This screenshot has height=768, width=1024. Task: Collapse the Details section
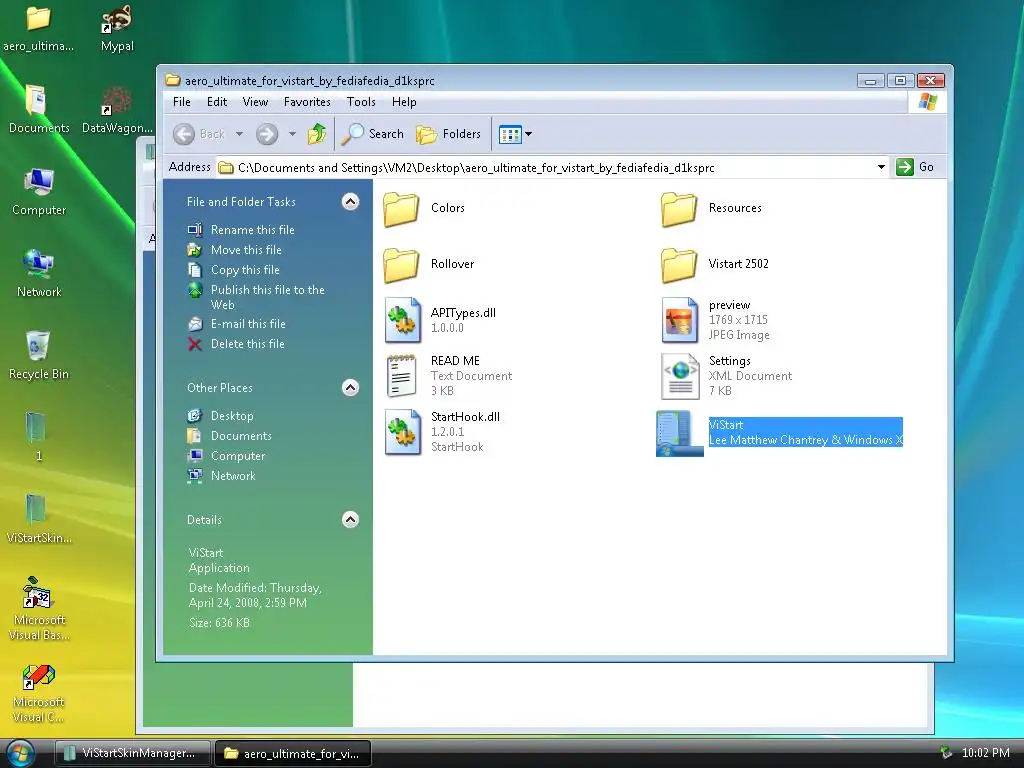point(351,520)
